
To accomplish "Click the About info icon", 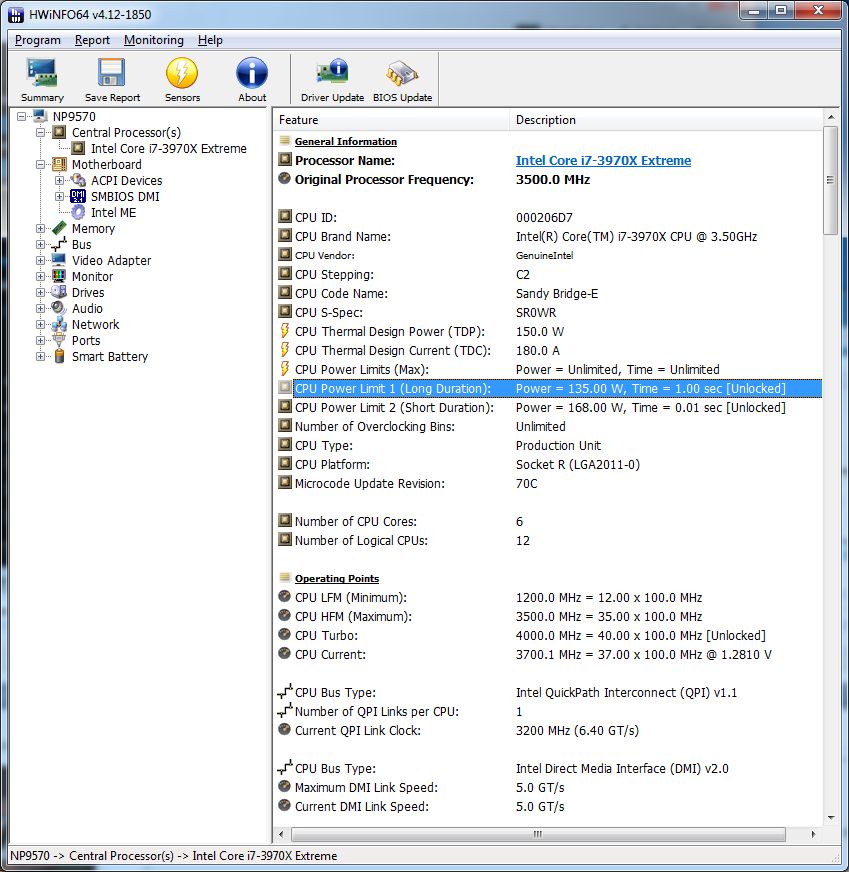I will point(252,73).
